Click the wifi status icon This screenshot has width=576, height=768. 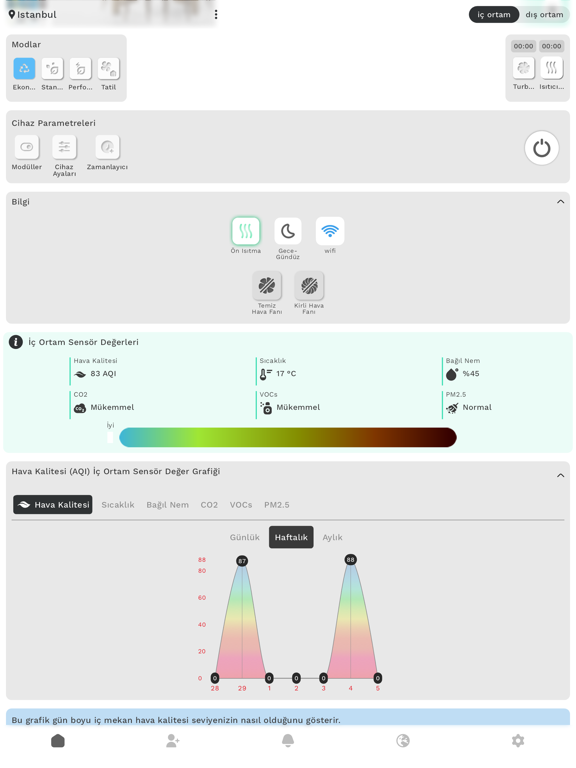pos(330,231)
